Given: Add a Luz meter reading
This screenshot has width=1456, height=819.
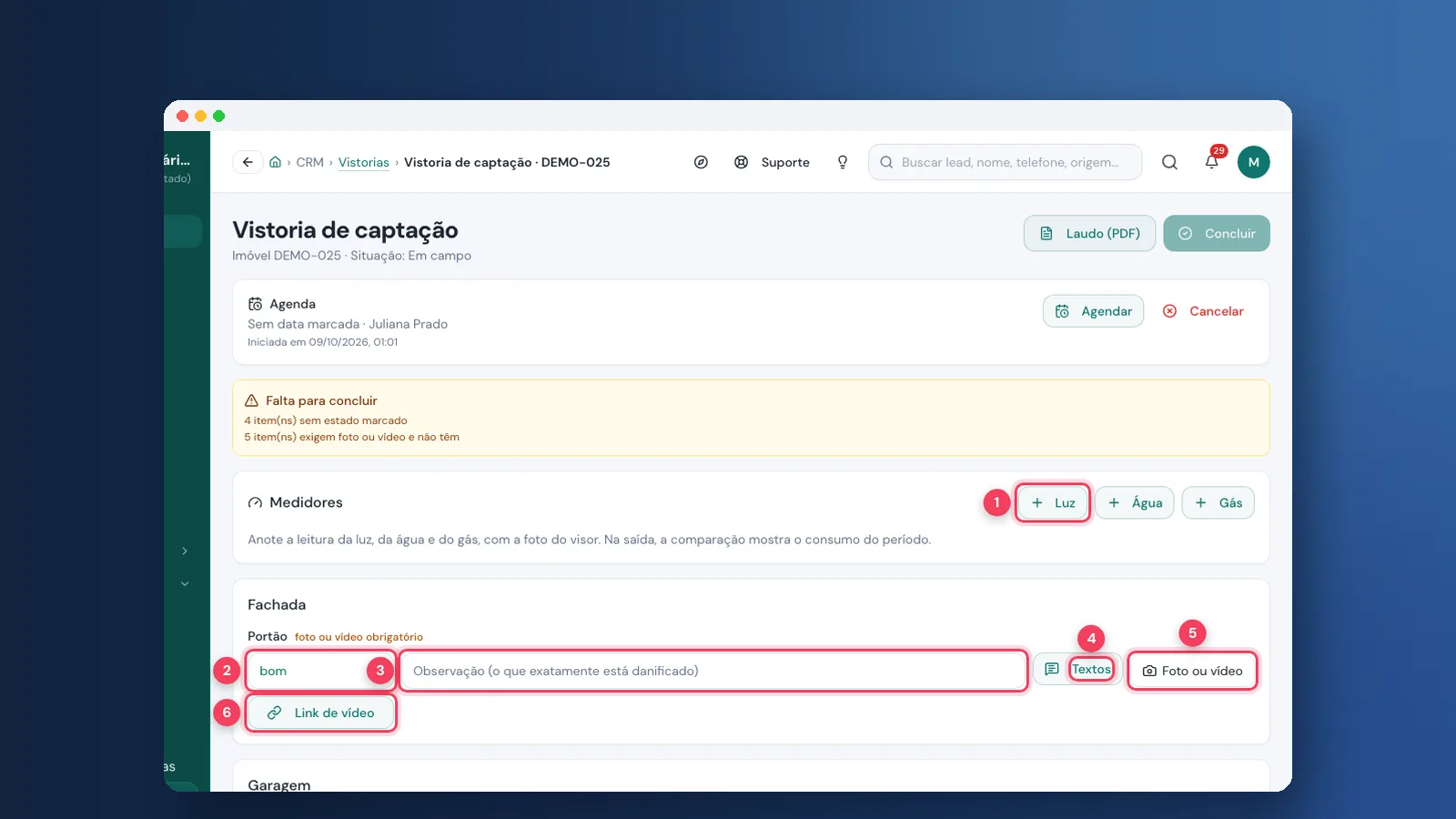Looking at the screenshot, I should click(1053, 502).
